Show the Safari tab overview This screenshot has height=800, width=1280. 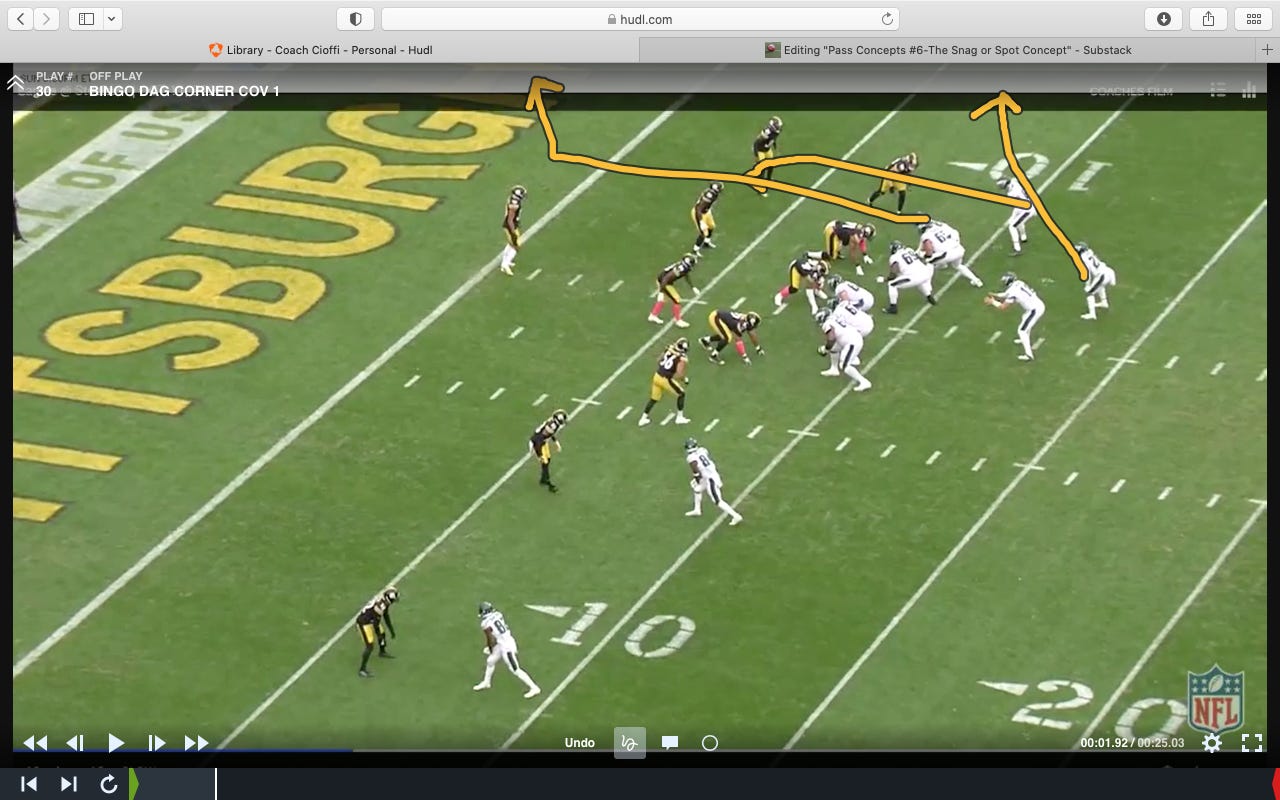[1253, 19]
